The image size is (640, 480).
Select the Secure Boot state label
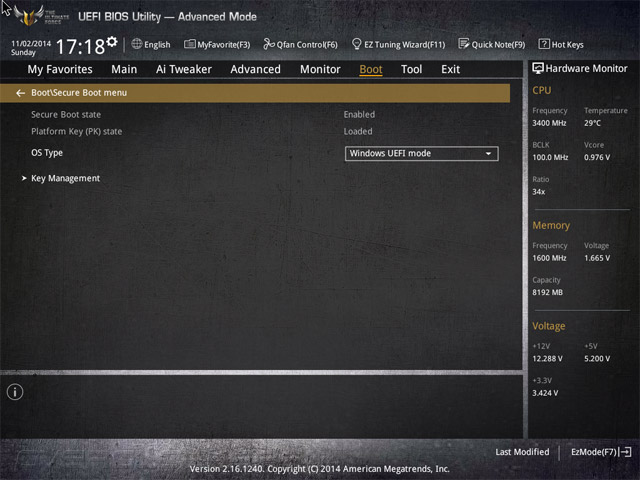pyautogui.click(x=66, y=115)
